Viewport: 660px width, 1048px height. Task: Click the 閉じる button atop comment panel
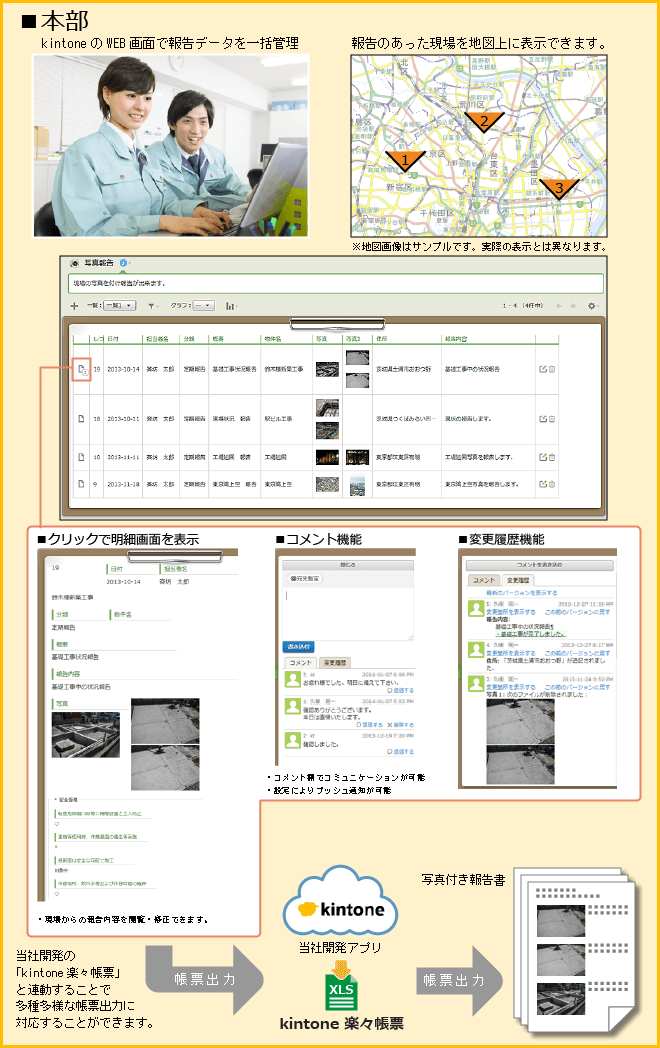click(348, 565)
